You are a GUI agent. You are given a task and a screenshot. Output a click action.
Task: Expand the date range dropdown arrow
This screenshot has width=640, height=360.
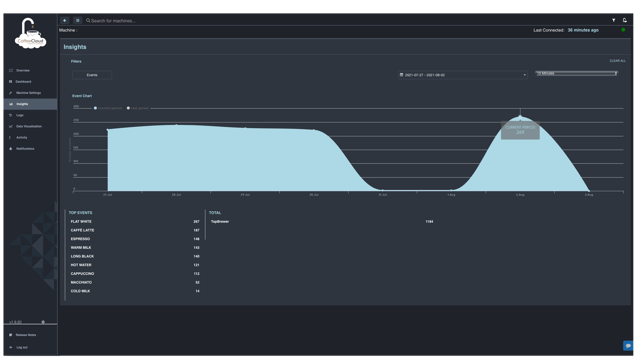524,75
